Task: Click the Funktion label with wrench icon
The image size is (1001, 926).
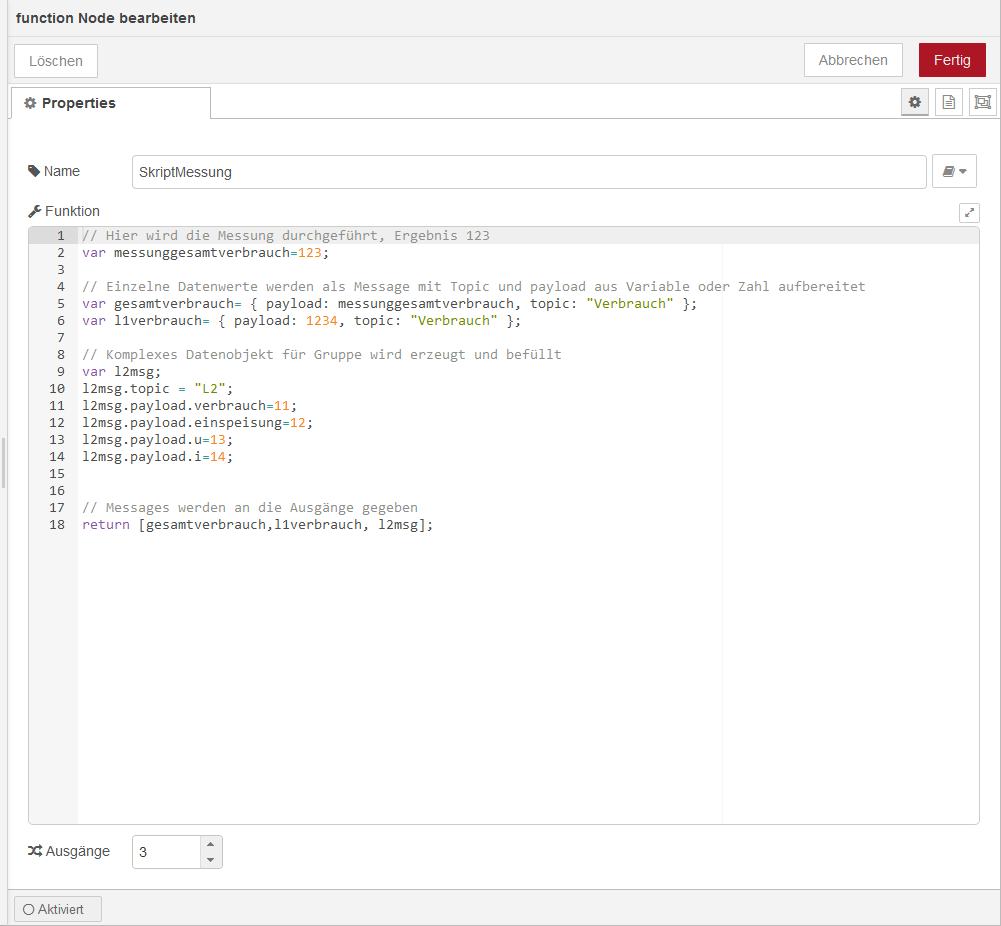Action: (64, 211)
